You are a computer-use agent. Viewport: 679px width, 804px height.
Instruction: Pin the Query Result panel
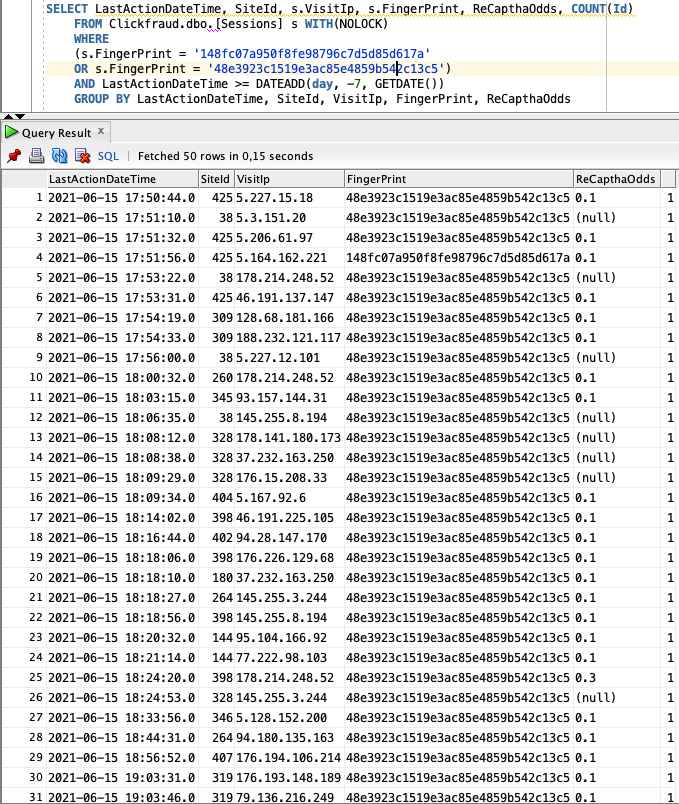click(x=14, y=156)
